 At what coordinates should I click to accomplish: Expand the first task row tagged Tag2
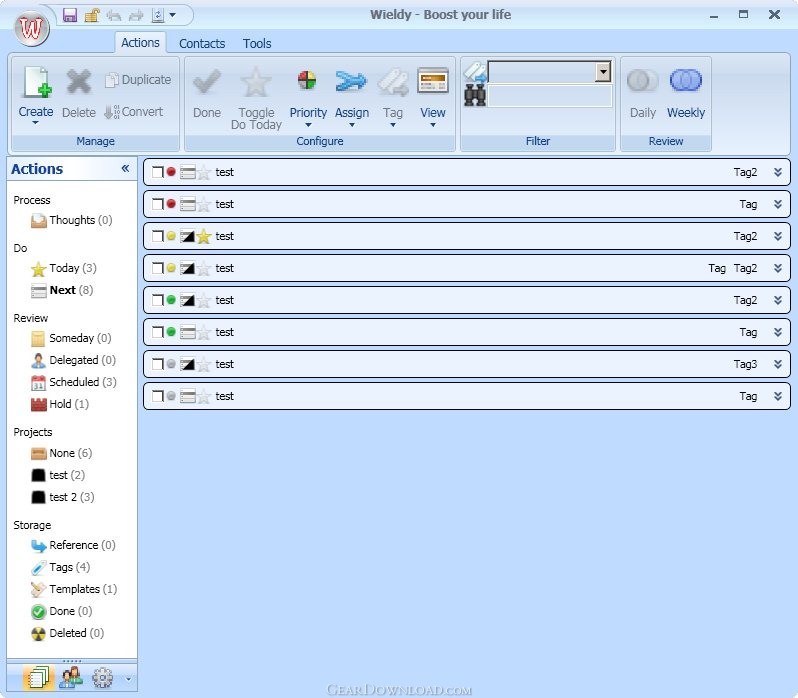[778, 172]
